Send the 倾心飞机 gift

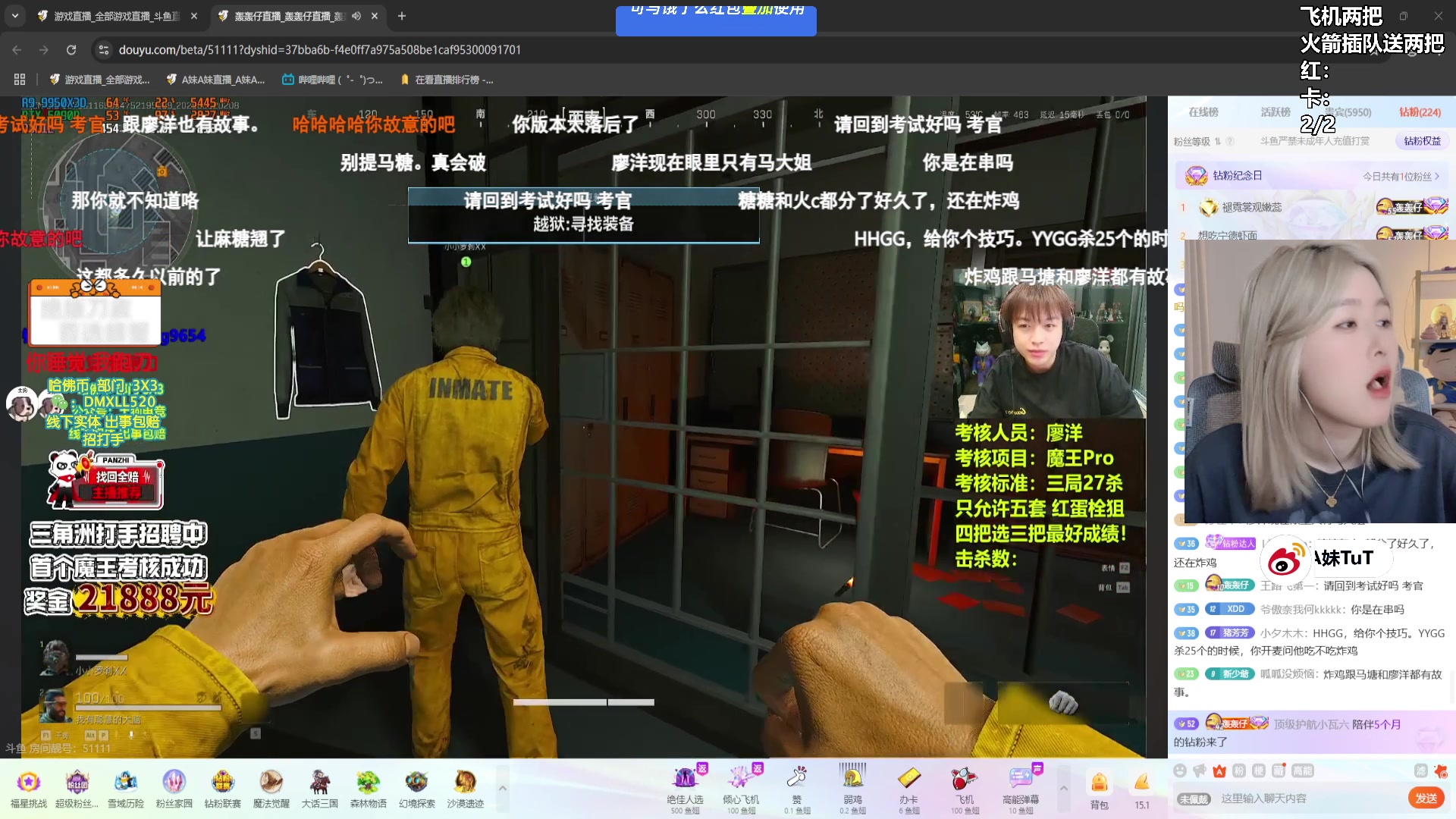point(741,789)
